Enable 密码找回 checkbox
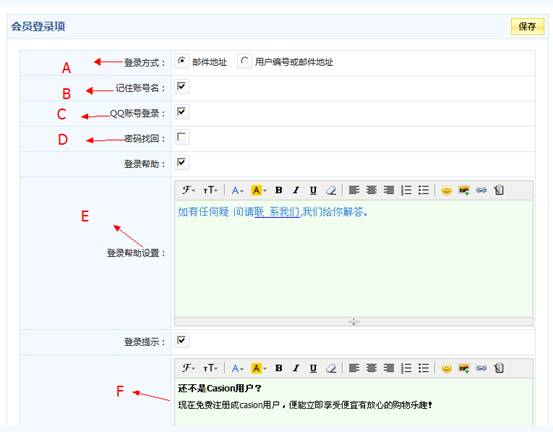 (x=181, y=137)
